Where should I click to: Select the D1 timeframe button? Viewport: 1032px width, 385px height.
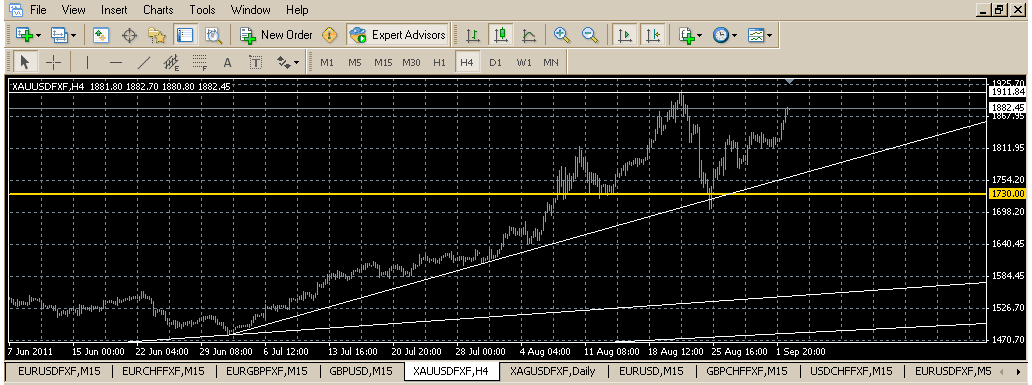496,63
